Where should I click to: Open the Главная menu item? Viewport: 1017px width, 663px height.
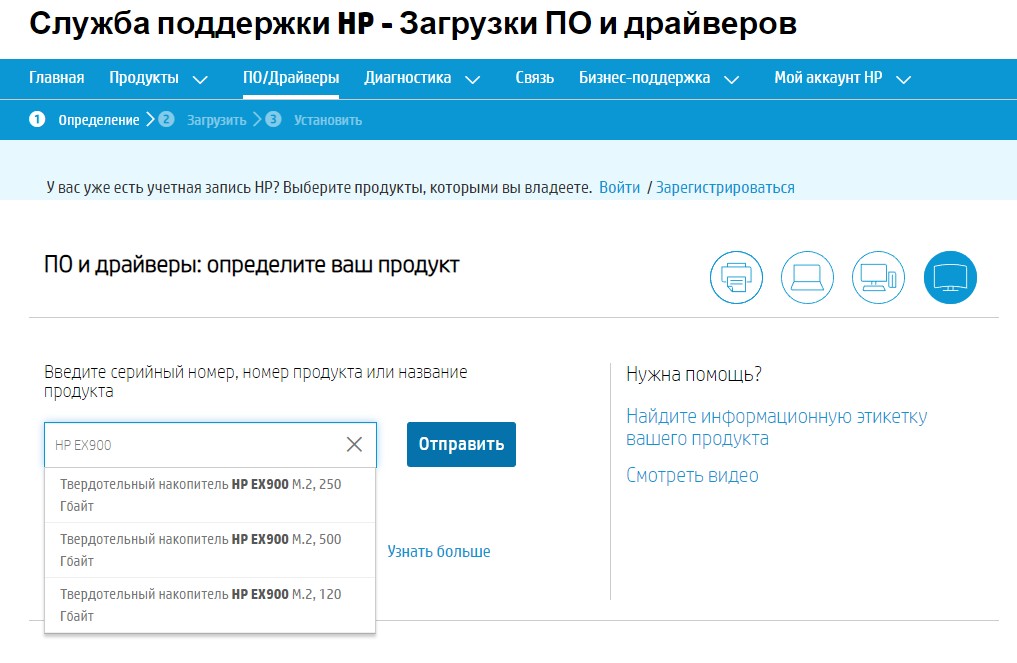(x=56, y=78)
